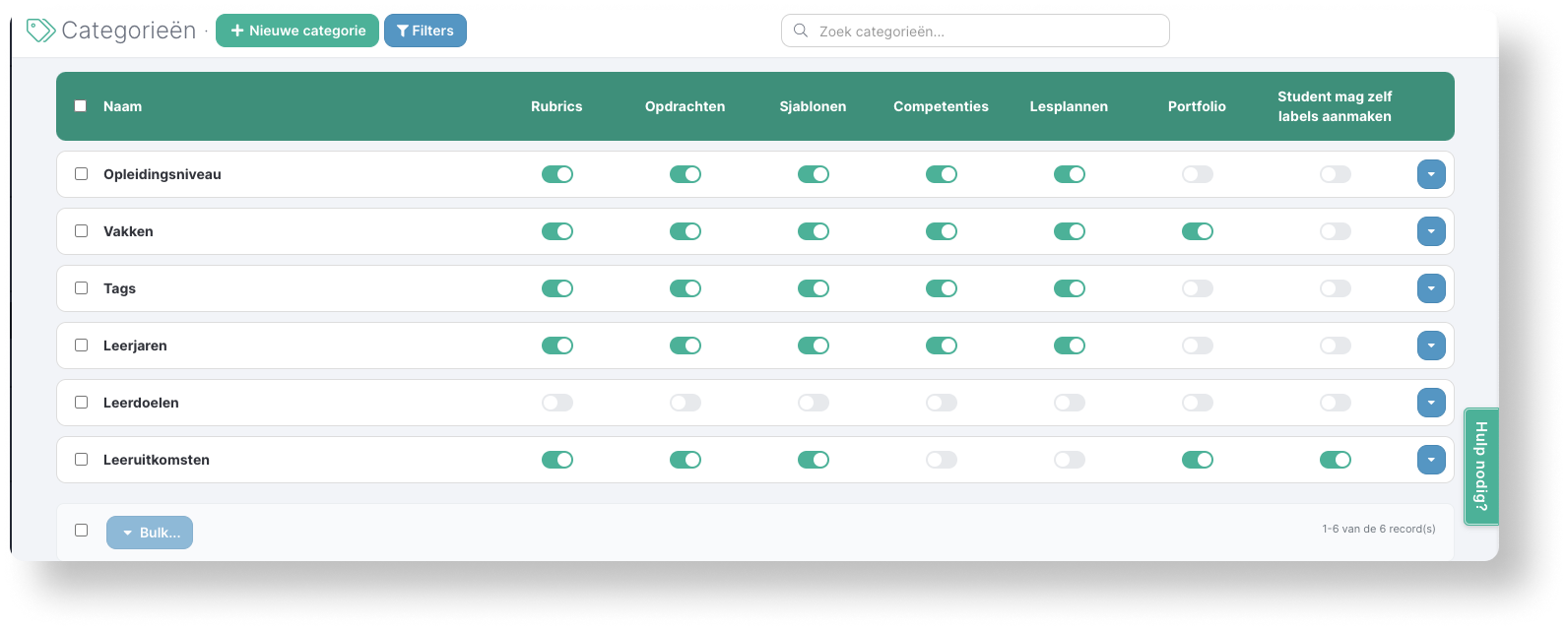Create a new category with Nieuwe categorie
This screenshot has width=1568, height=630.
click(297, 31)
